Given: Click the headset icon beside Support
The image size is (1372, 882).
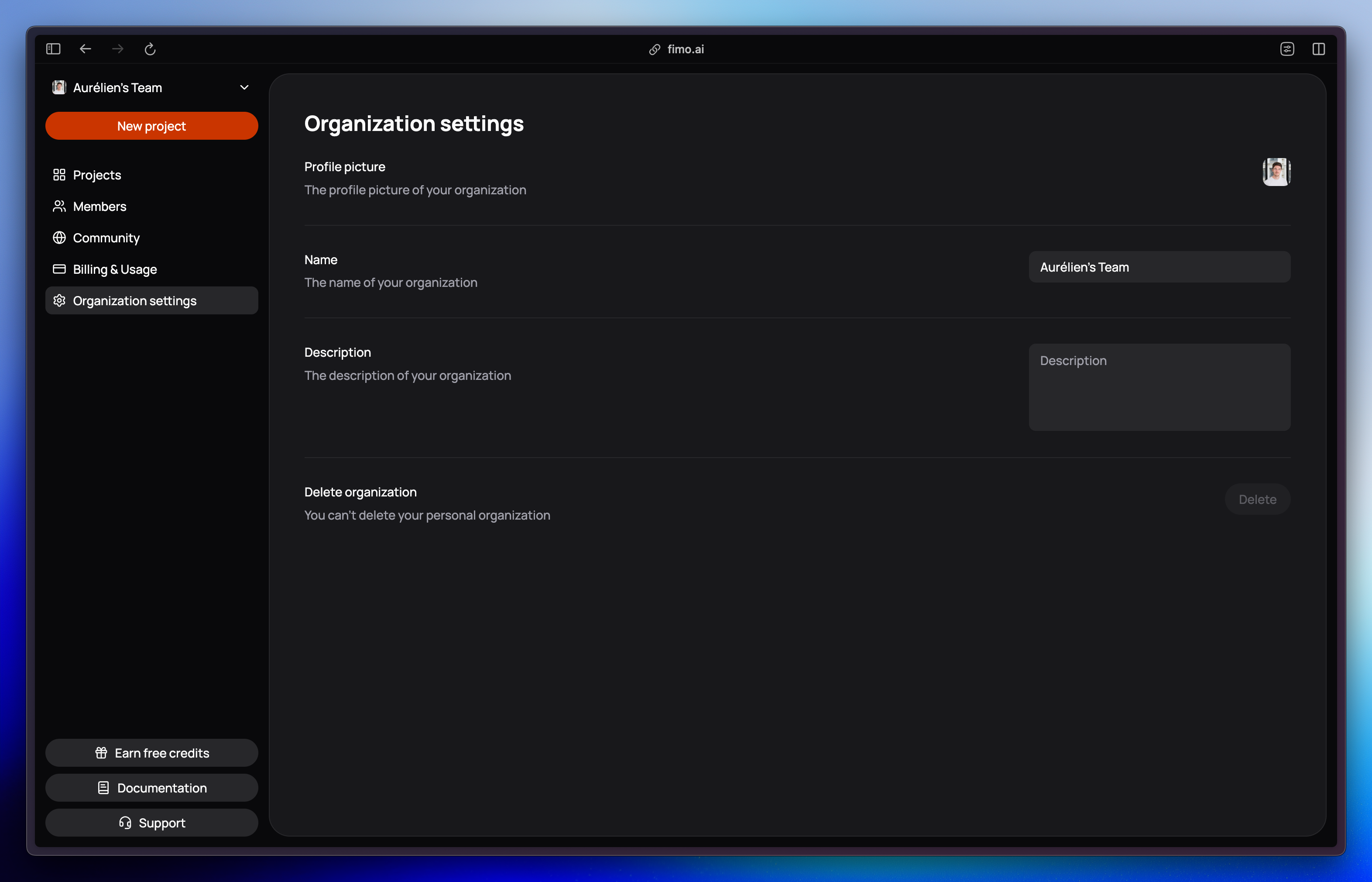Looking at the screenshot, I should pyautogui.click(x=125, y=823).
